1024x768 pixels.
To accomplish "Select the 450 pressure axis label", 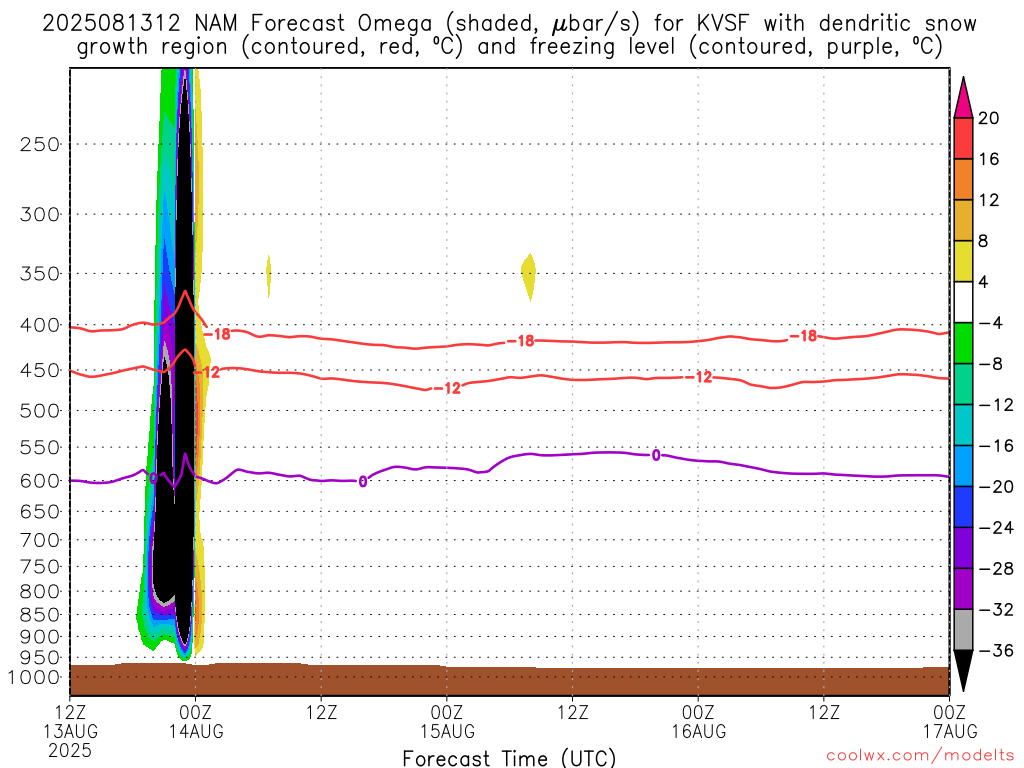I will click(40, 370).
